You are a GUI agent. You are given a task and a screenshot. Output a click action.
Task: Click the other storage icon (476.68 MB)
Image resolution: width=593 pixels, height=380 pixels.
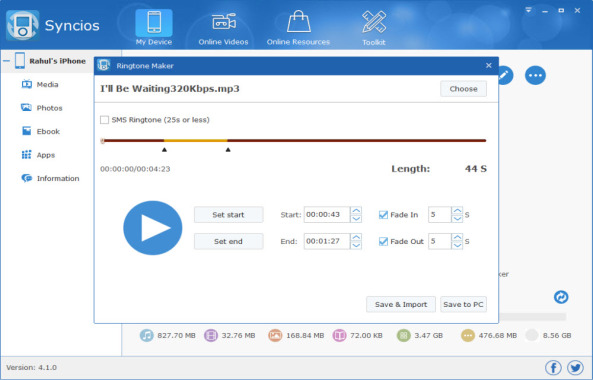coord(468,335)
